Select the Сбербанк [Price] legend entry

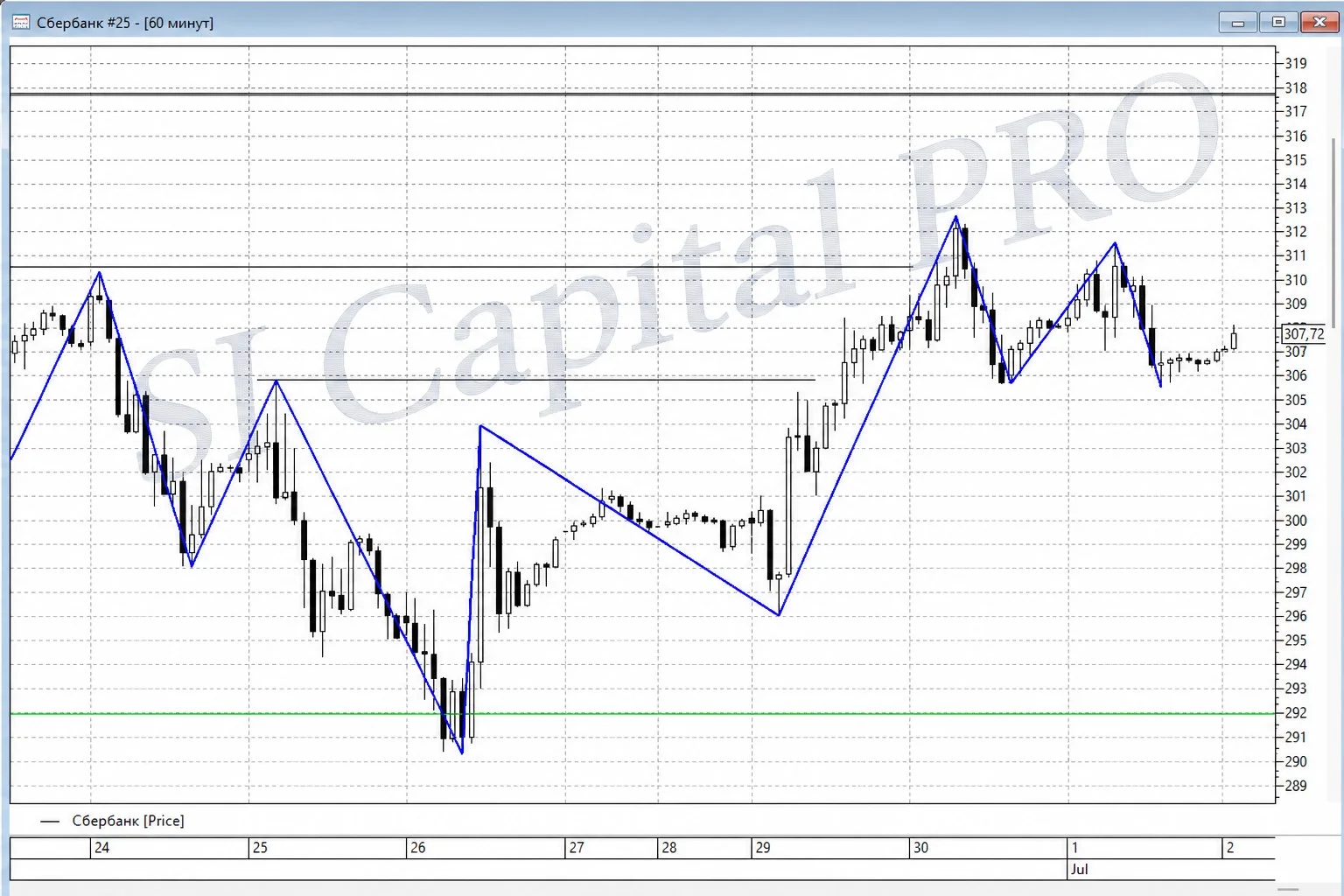[x=112, y=821]
